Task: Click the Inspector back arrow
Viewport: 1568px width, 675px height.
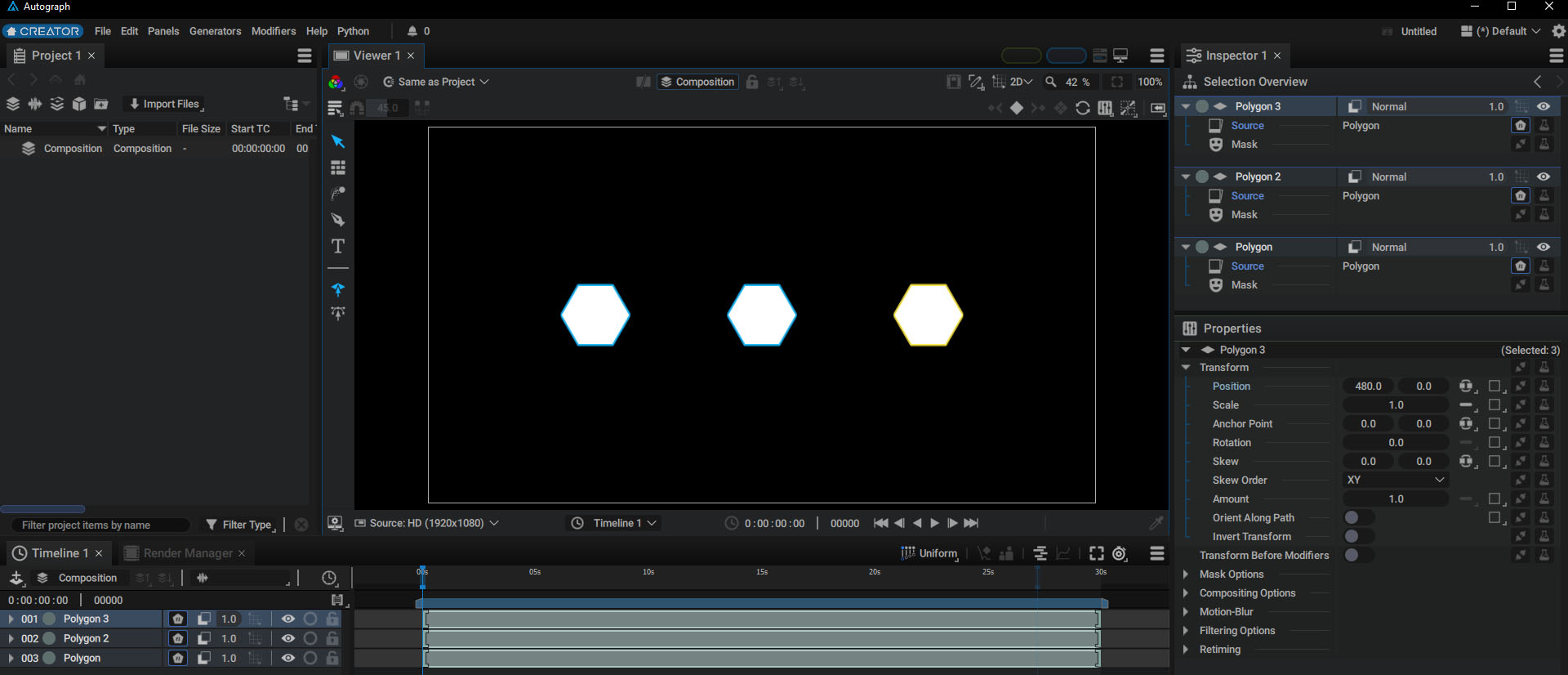Action: (1538, 82)
